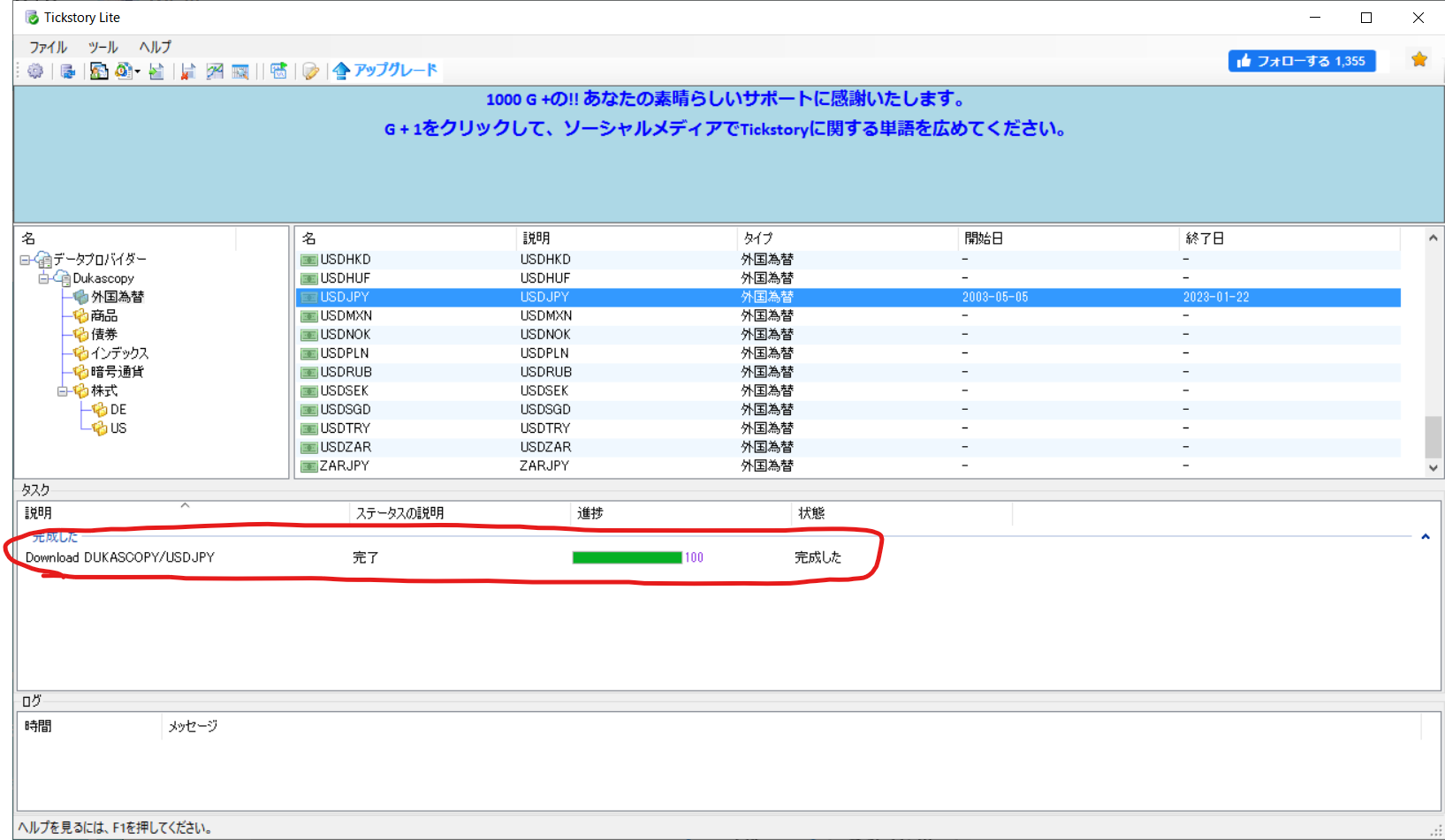The width and height of the screenshot is (1445, 840).
Task: Select the USDRUB symbol row
Action: pyautogui.click(x=848, y=372)
